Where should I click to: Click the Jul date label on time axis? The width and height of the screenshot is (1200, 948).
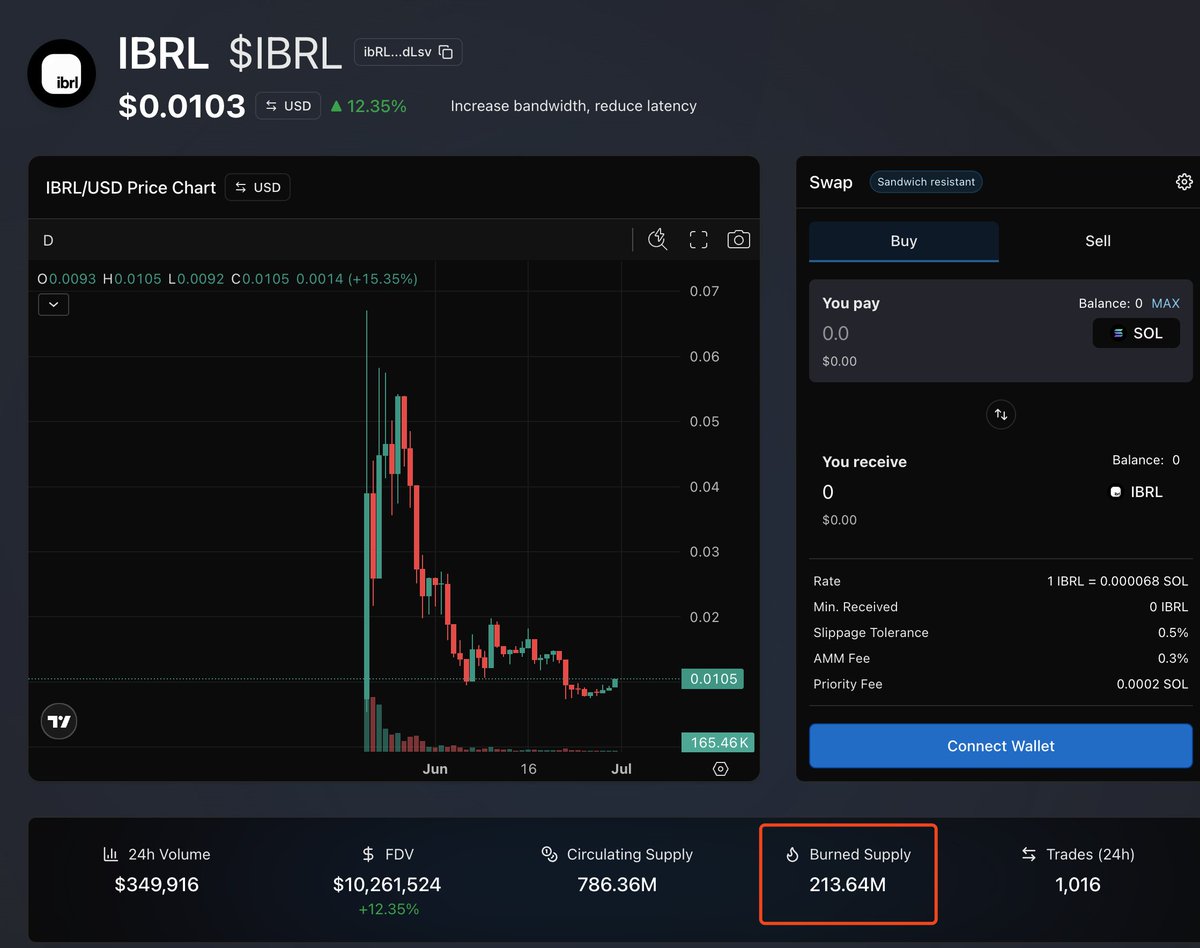(x=621, y=769)
